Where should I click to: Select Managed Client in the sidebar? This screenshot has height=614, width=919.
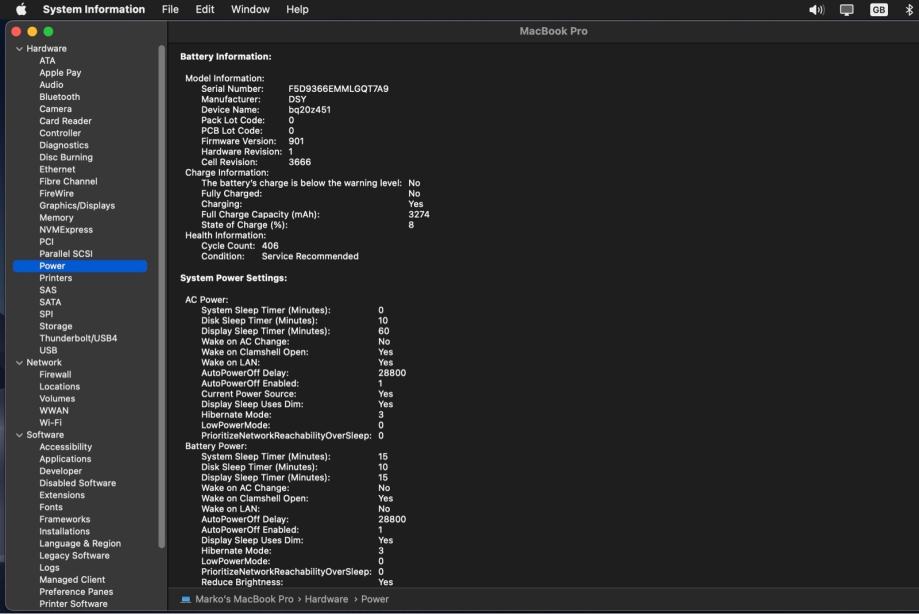[72, 580]
